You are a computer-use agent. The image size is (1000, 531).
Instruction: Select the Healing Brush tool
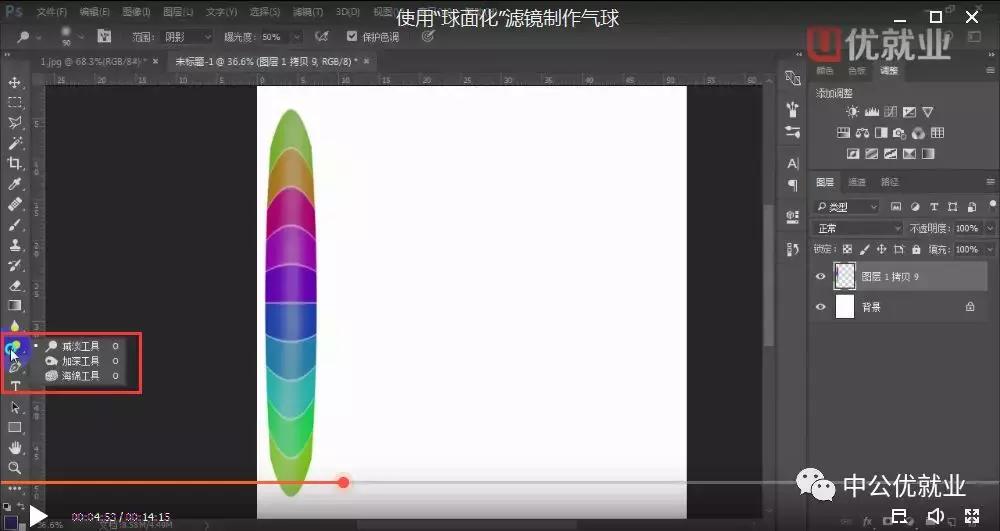point(15,205)
